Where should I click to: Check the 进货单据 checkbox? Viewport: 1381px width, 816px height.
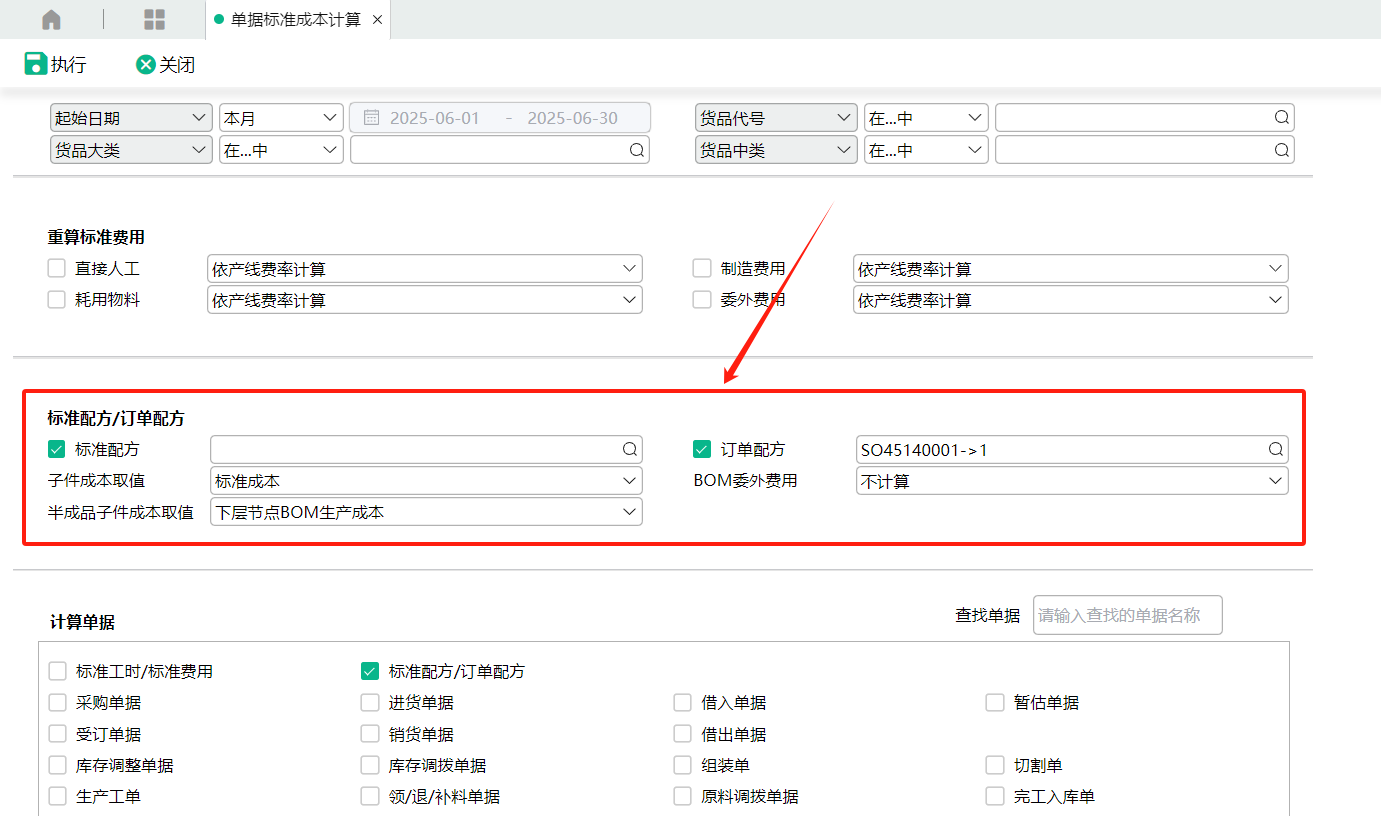[x=370, y=702]
